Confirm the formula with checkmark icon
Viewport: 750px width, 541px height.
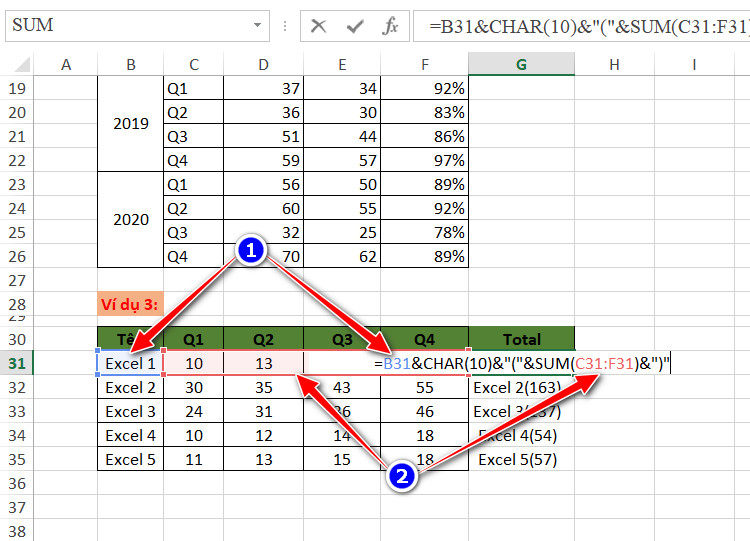click(x=355, y=26)
